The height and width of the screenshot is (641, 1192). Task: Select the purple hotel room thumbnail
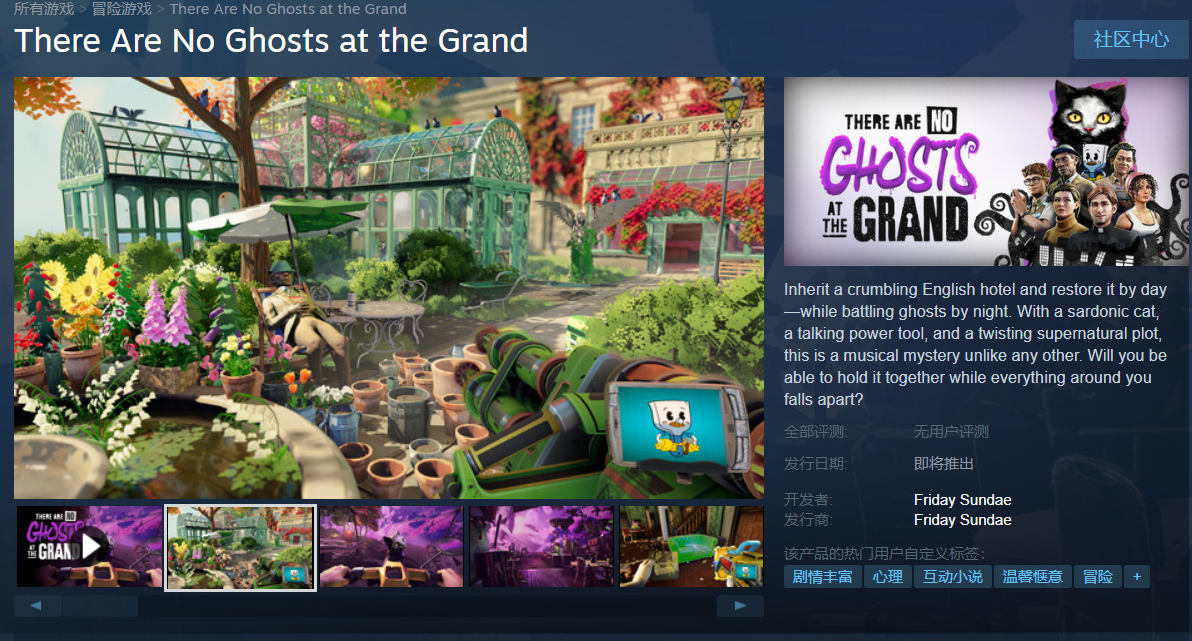pyautogui.click(x=541, y=547)
